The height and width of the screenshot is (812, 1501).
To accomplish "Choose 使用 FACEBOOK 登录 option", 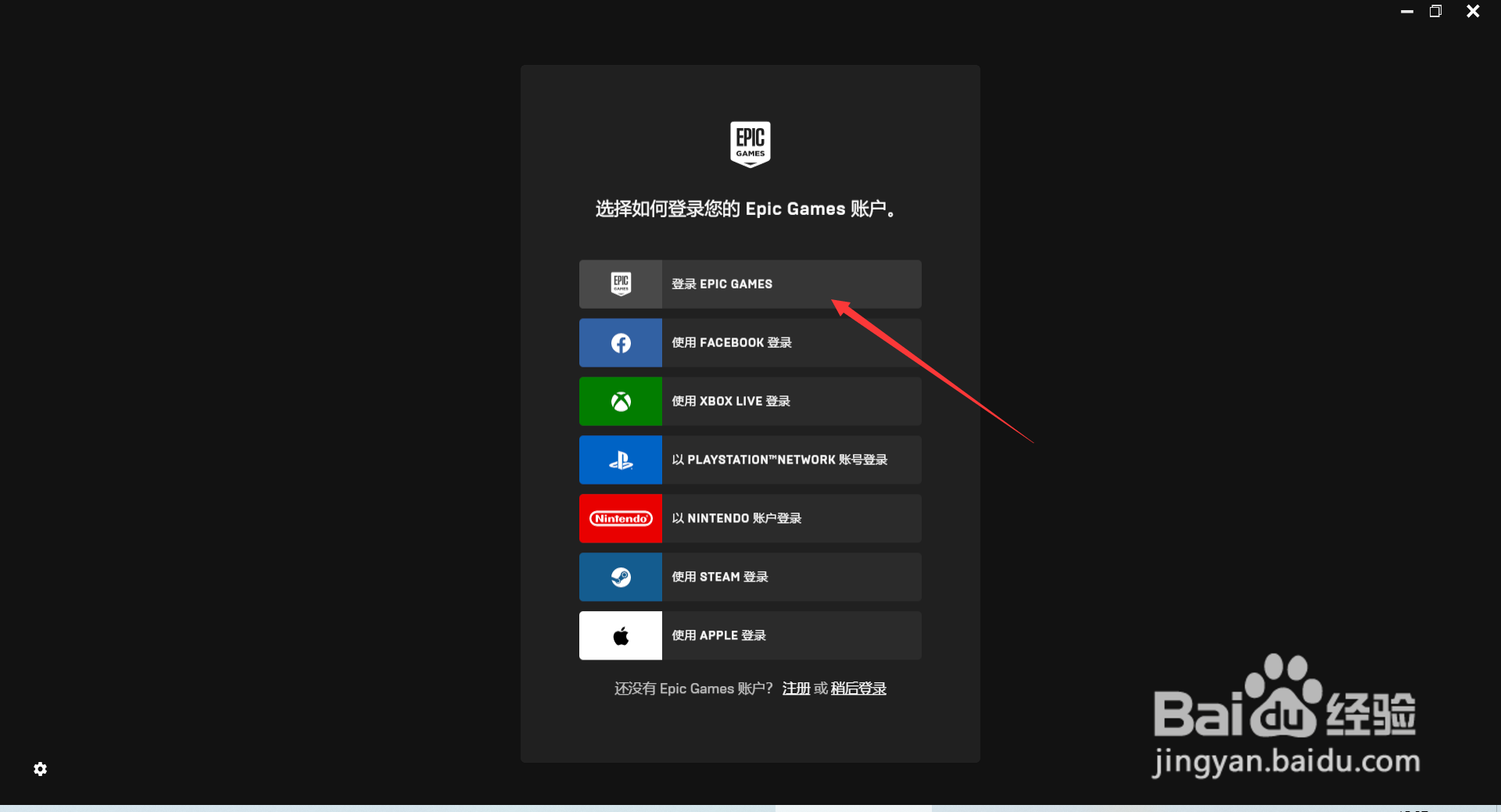I will [750, 343].
